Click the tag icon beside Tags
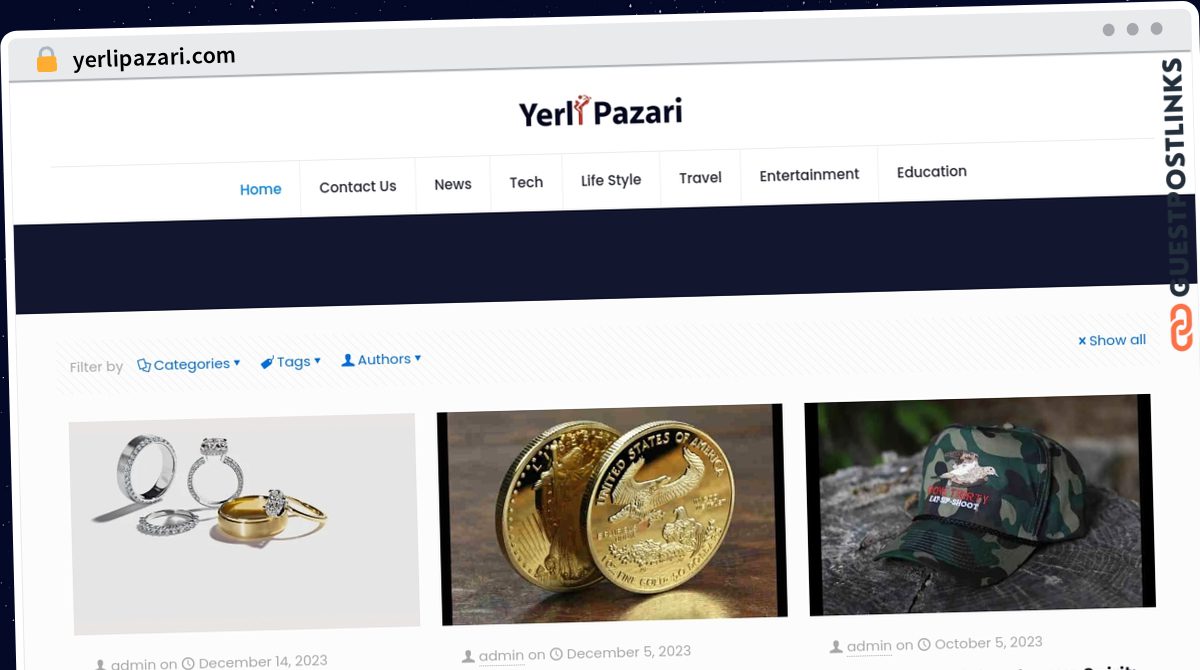Screen dimensions: 1200x670 267,362
